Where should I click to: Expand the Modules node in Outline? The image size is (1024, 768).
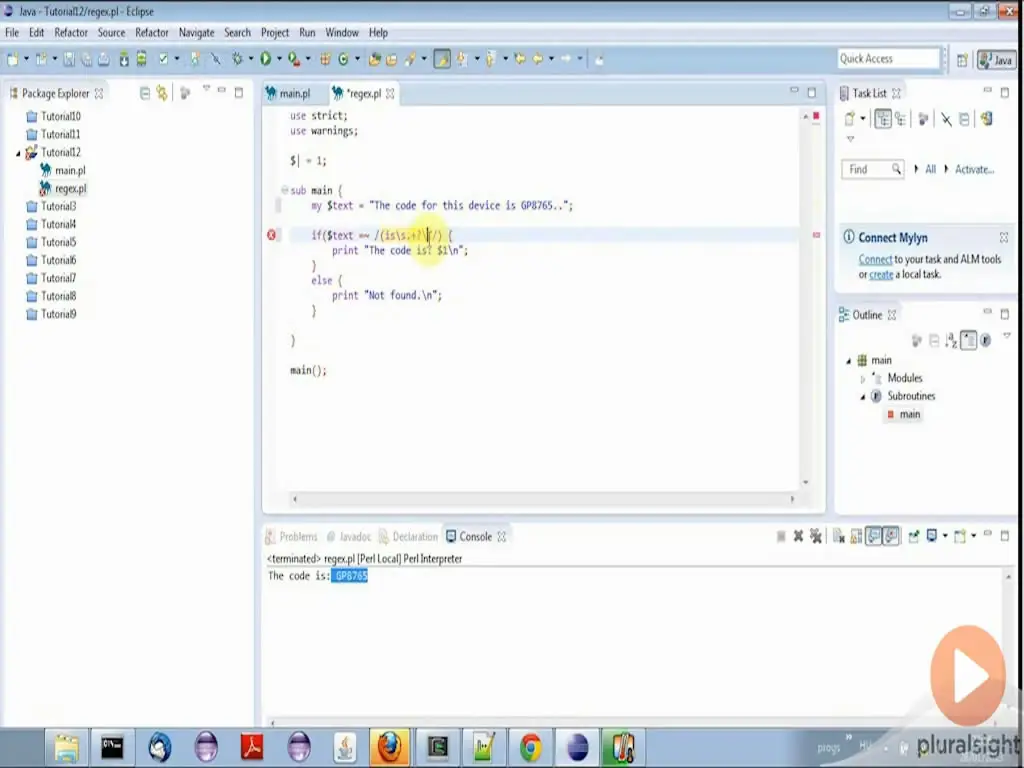[863, 379]
